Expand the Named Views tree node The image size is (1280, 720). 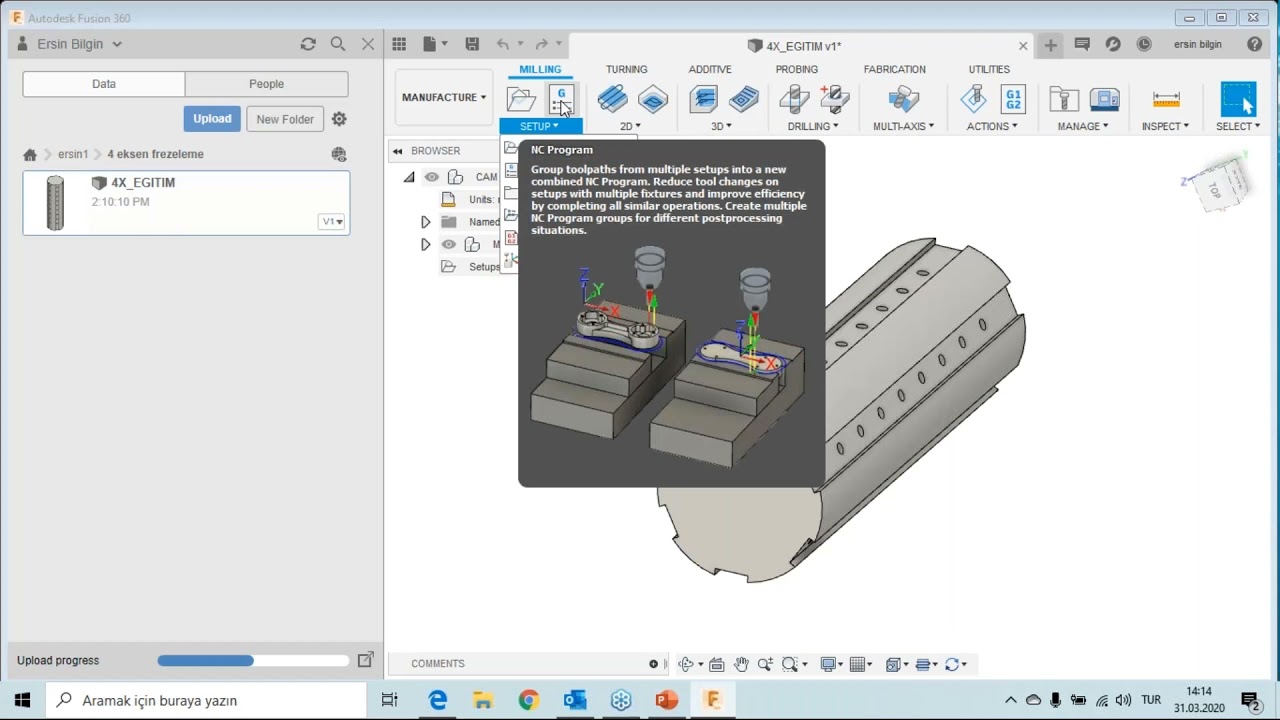425,222
